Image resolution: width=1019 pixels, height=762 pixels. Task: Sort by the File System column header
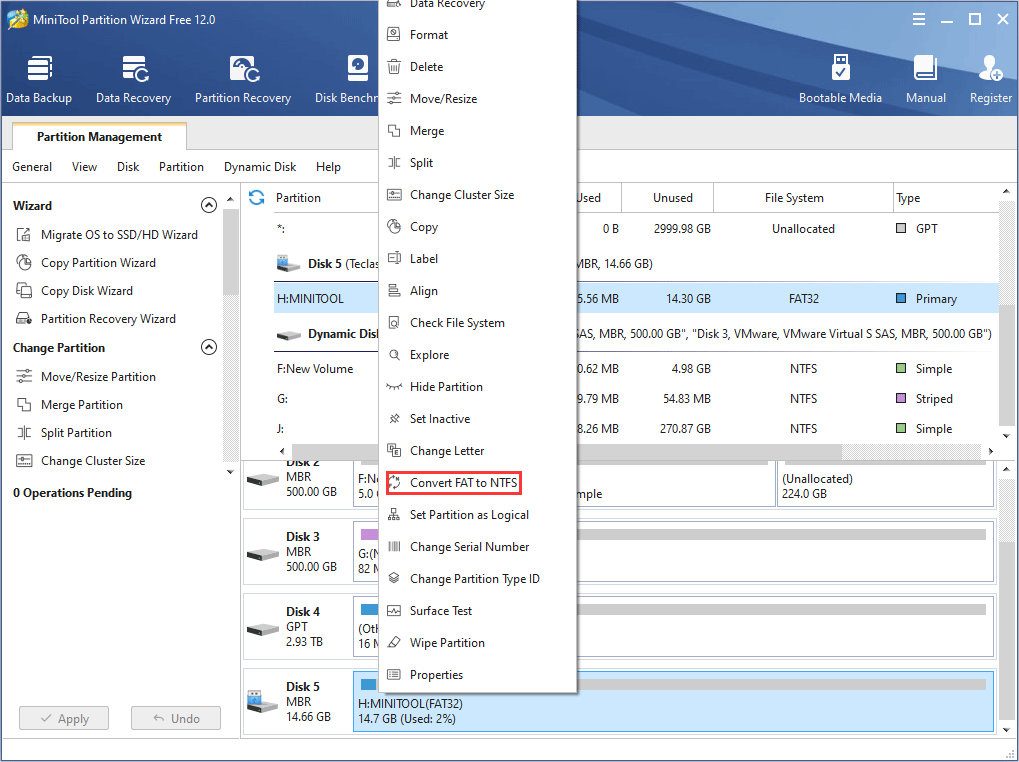[803, 197]
